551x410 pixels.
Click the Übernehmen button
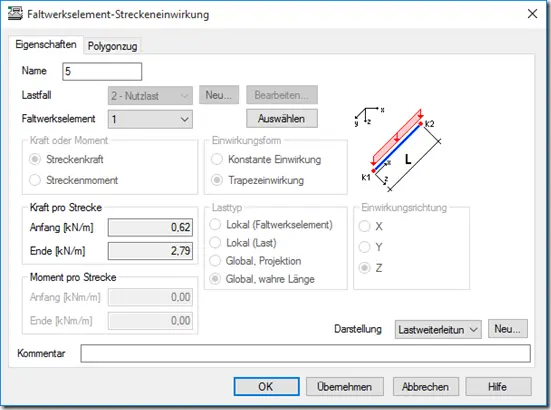[x=344, y=386]
